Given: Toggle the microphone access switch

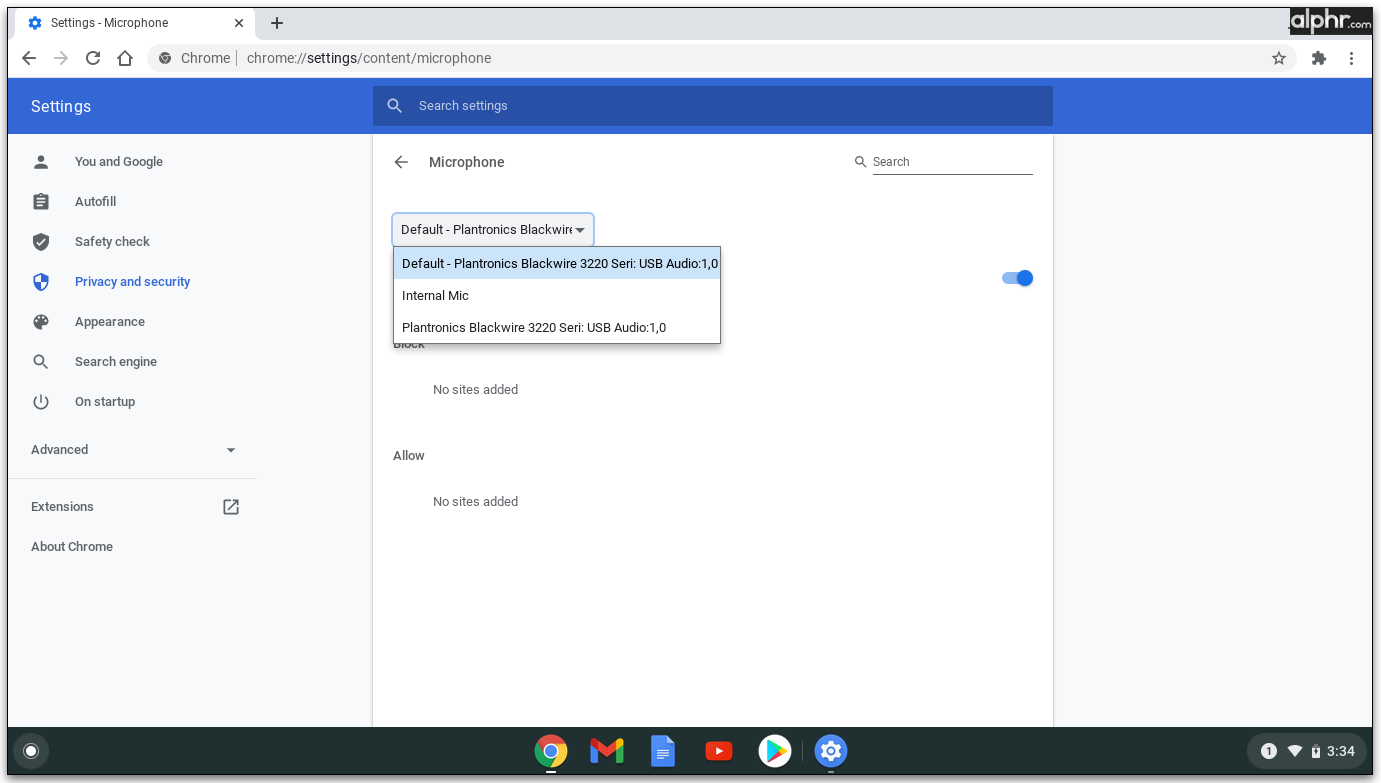Looking at the screenshot, I should tap(1017, 278).
